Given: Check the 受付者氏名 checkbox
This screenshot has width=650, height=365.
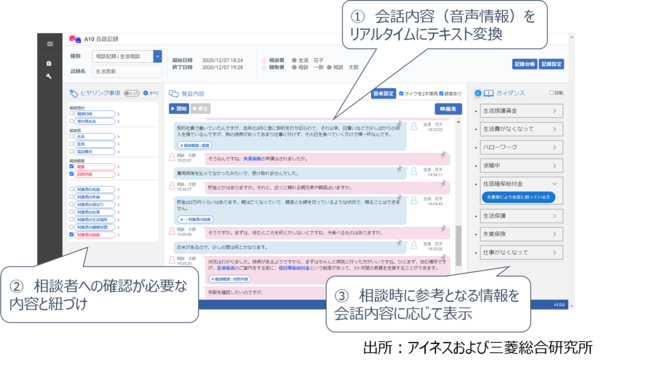Looking at the screenshot, I should (71, 121).
